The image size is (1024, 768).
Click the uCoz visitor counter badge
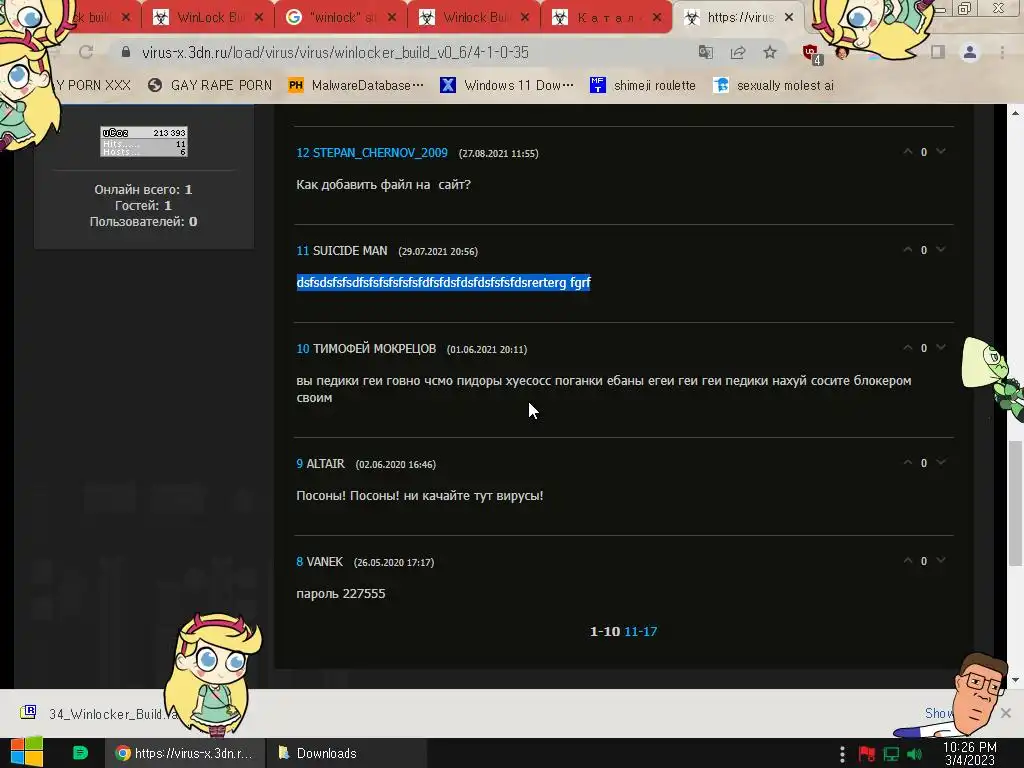pos(144,142)
